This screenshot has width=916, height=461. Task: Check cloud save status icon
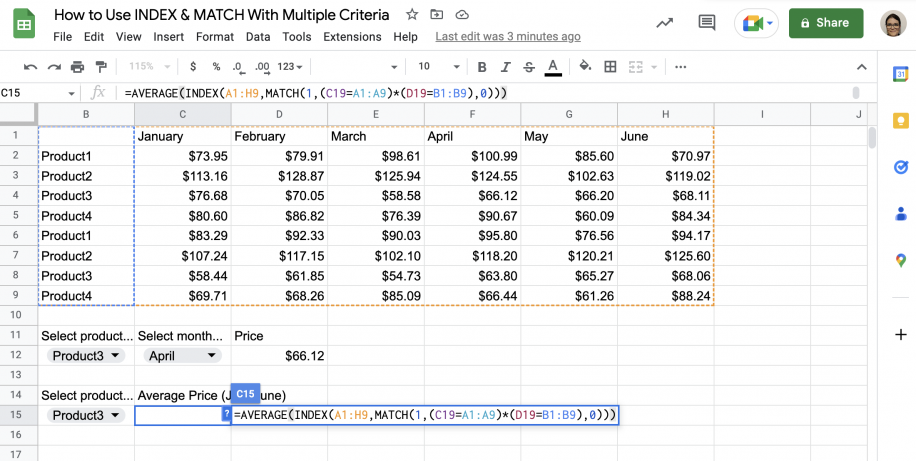[x=462, y=15]
